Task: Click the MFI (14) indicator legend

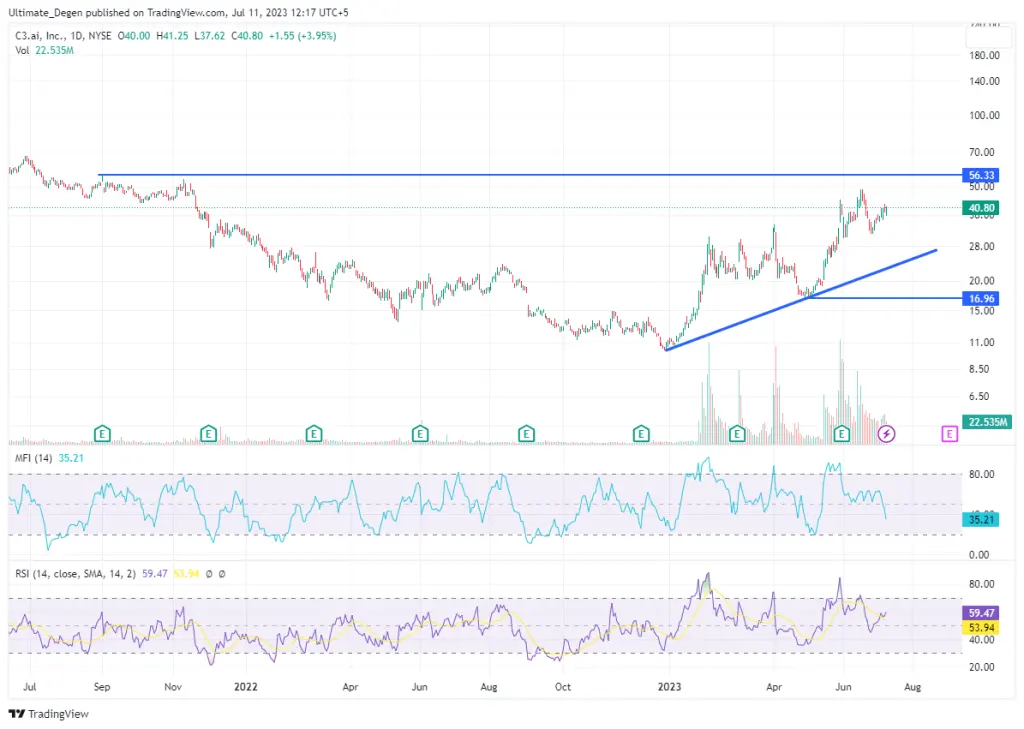Action: [x=34, y=458]
